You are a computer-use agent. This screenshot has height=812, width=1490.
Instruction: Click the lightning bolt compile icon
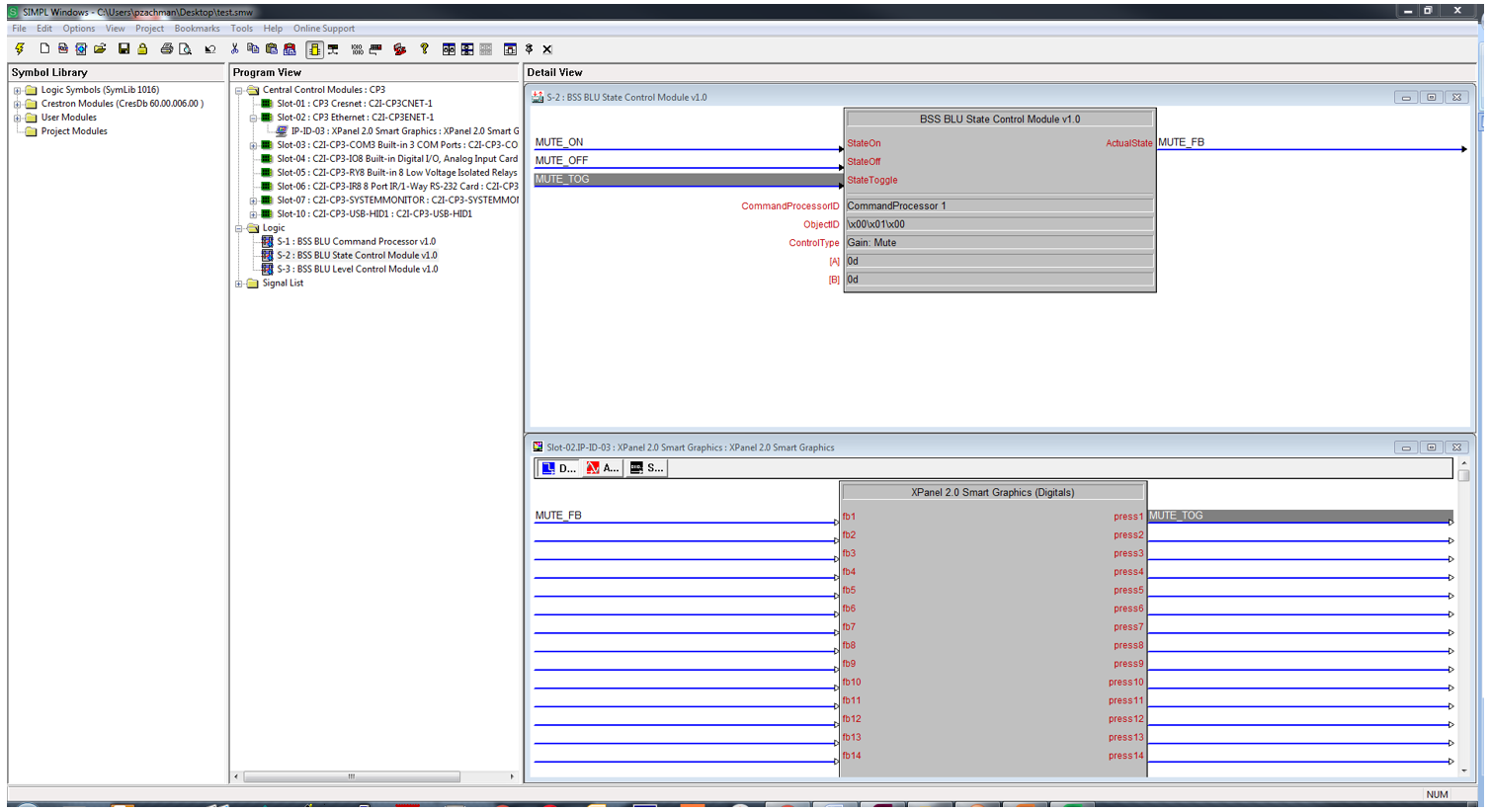(x=20, y=48)
